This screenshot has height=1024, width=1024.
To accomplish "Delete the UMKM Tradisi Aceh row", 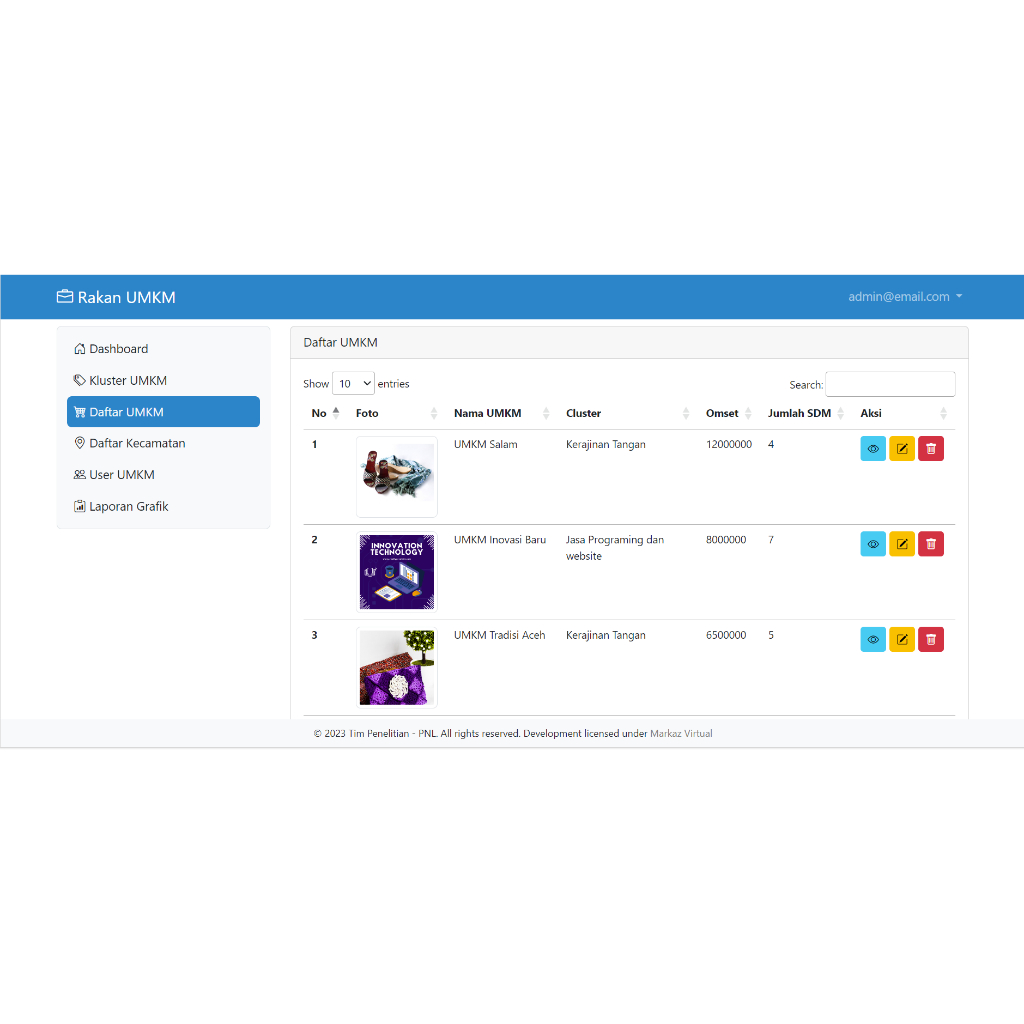I will [931, 640].
